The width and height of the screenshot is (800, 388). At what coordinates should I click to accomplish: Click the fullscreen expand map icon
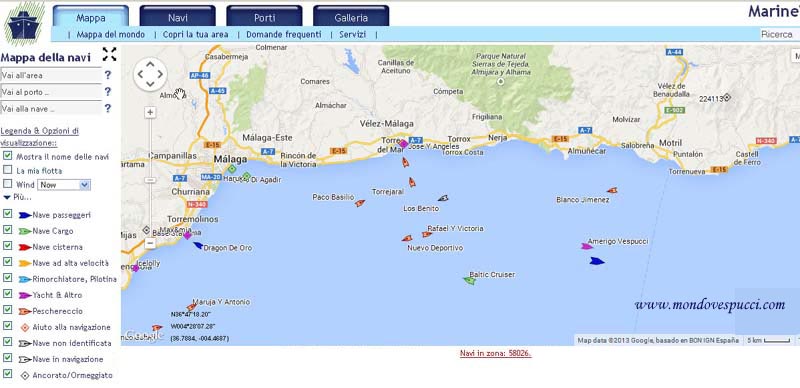[109, 54]
